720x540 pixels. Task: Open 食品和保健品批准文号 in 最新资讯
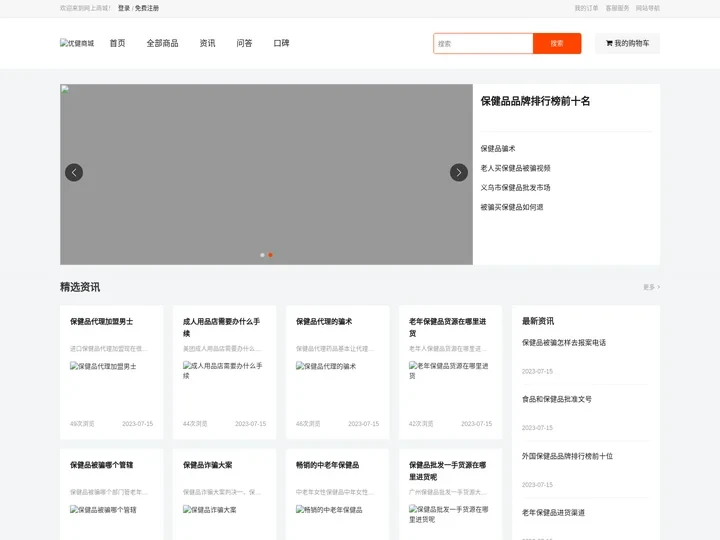tap(557, 399)
